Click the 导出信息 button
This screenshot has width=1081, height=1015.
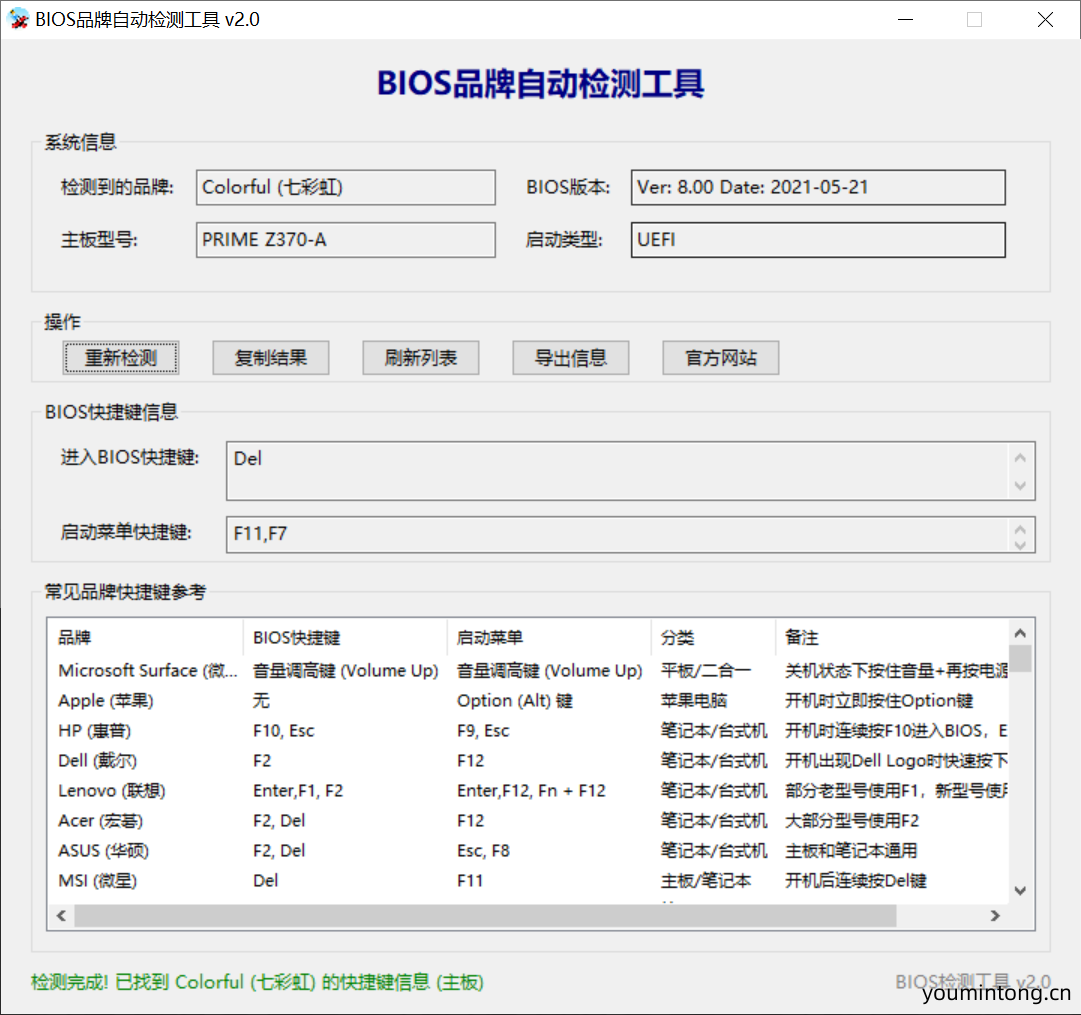(571, 358)
